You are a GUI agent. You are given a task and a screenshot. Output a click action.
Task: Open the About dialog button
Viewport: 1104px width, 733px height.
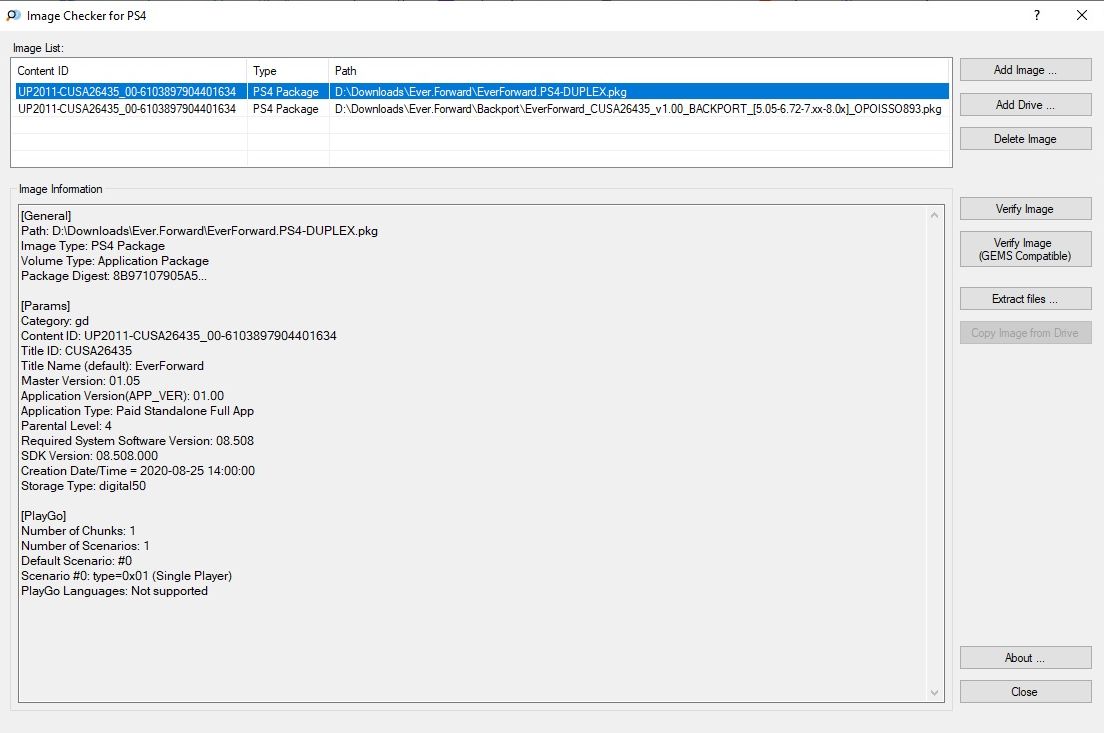(x=1025, y=658)
